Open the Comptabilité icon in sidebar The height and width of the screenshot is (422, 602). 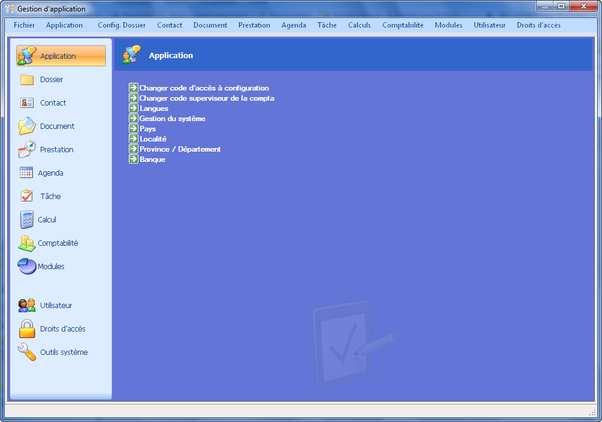[x=27, y=243]
